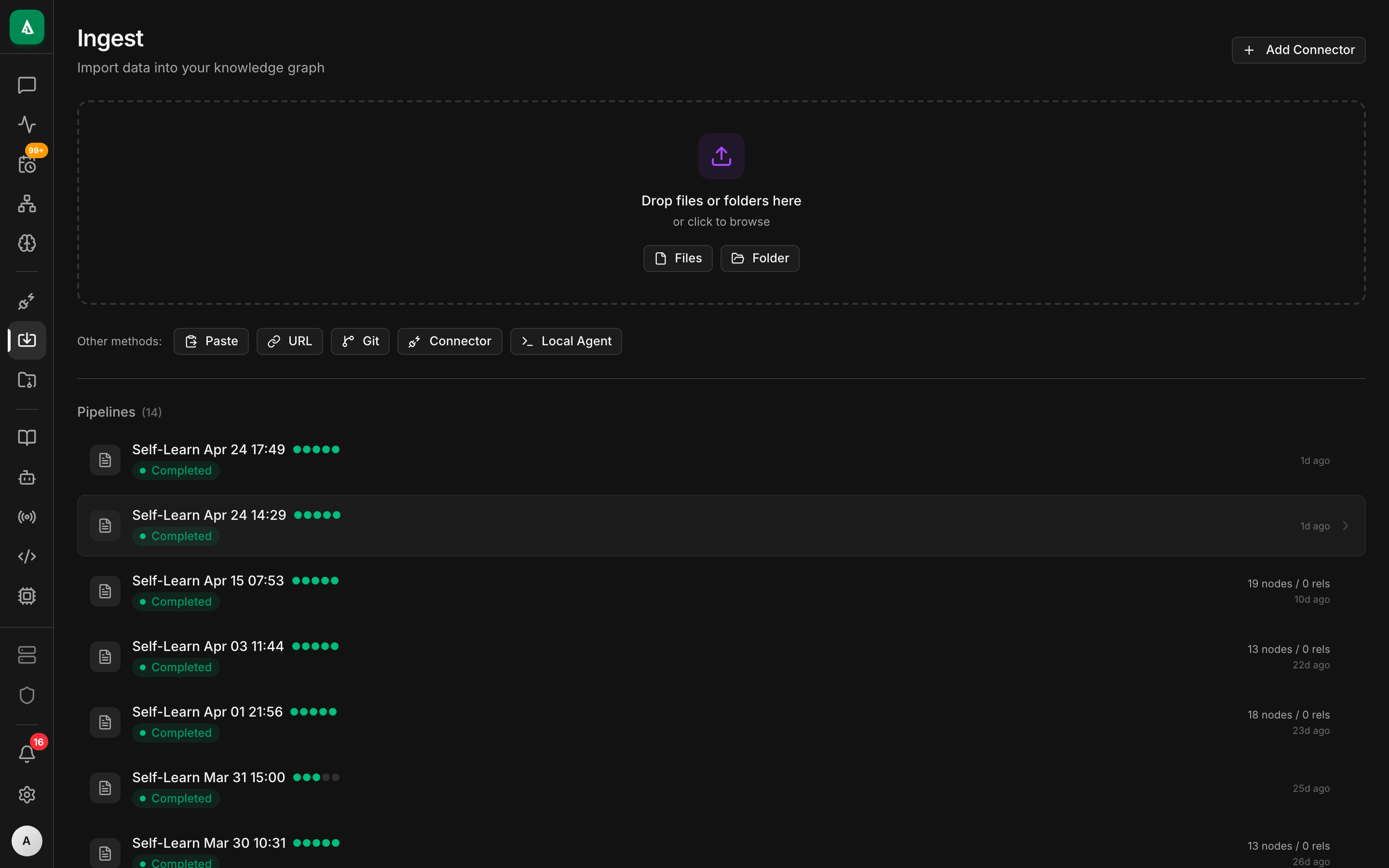This screenshot has height=868, width=1389.
Task: View scheduled tasks with the 99+ badge
Action: pyautogui.click(x=27, y=164)
